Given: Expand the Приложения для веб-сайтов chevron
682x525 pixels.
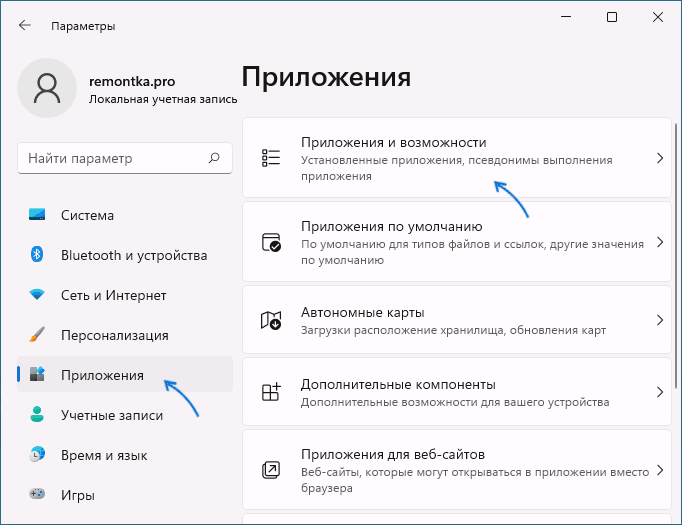Looking at the screenshot, I should pos(660,470).
